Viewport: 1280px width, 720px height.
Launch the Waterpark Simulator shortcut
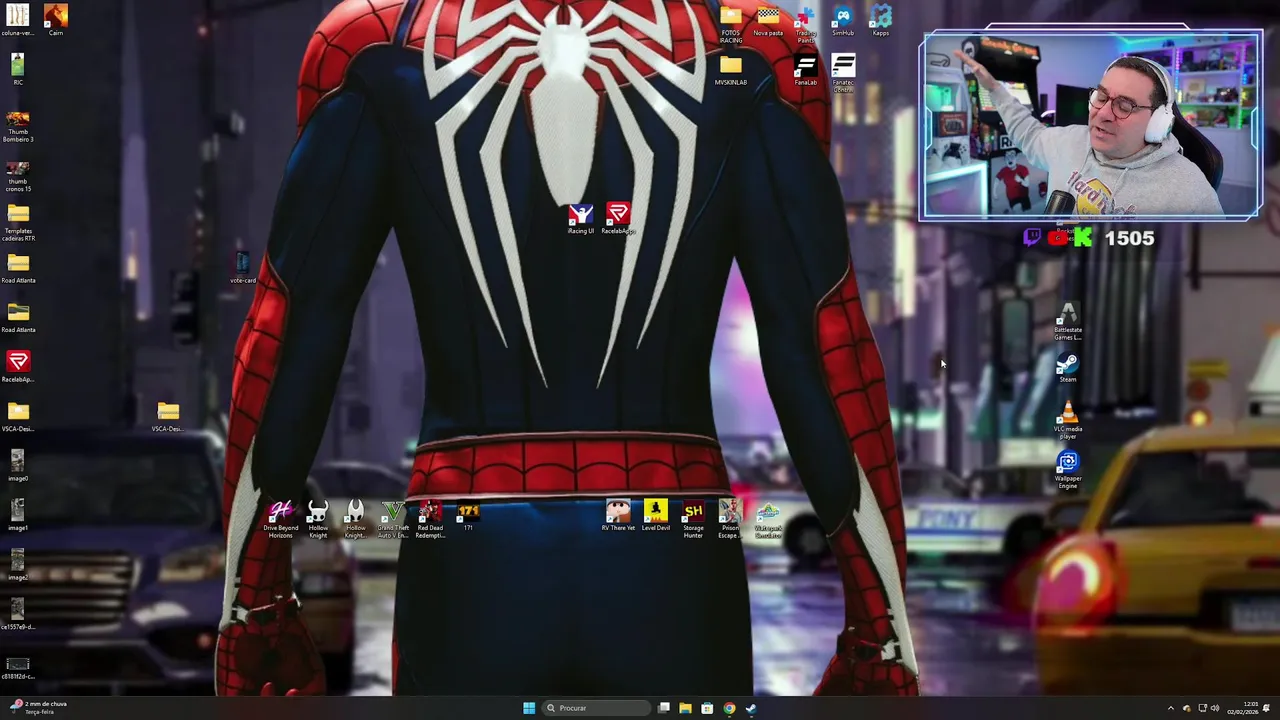768,520
